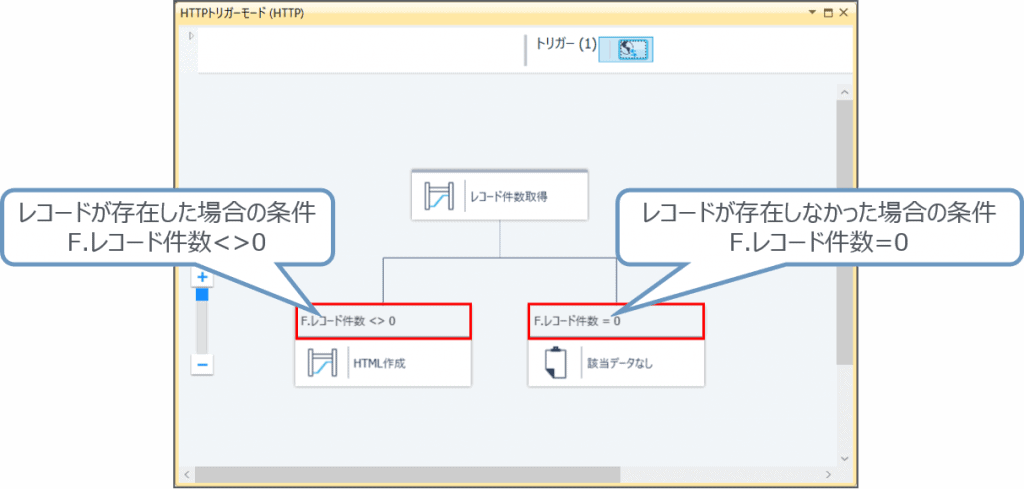Click the トリガー (1) label
This screenshot has width=1024, height=489.
coord(565,45)
